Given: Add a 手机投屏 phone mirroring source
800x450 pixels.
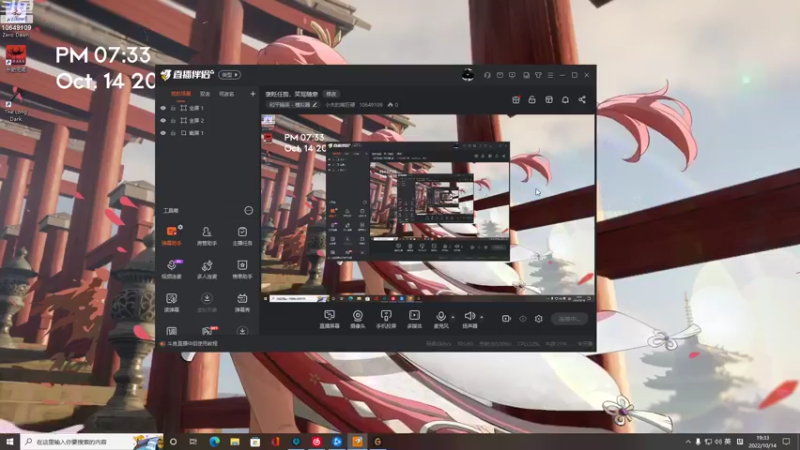Looking at the screenshot, I should click(x=386, y=319).
